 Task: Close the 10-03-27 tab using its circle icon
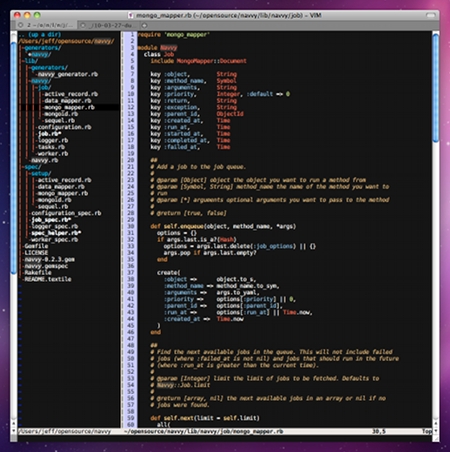(x=83, y=25)
